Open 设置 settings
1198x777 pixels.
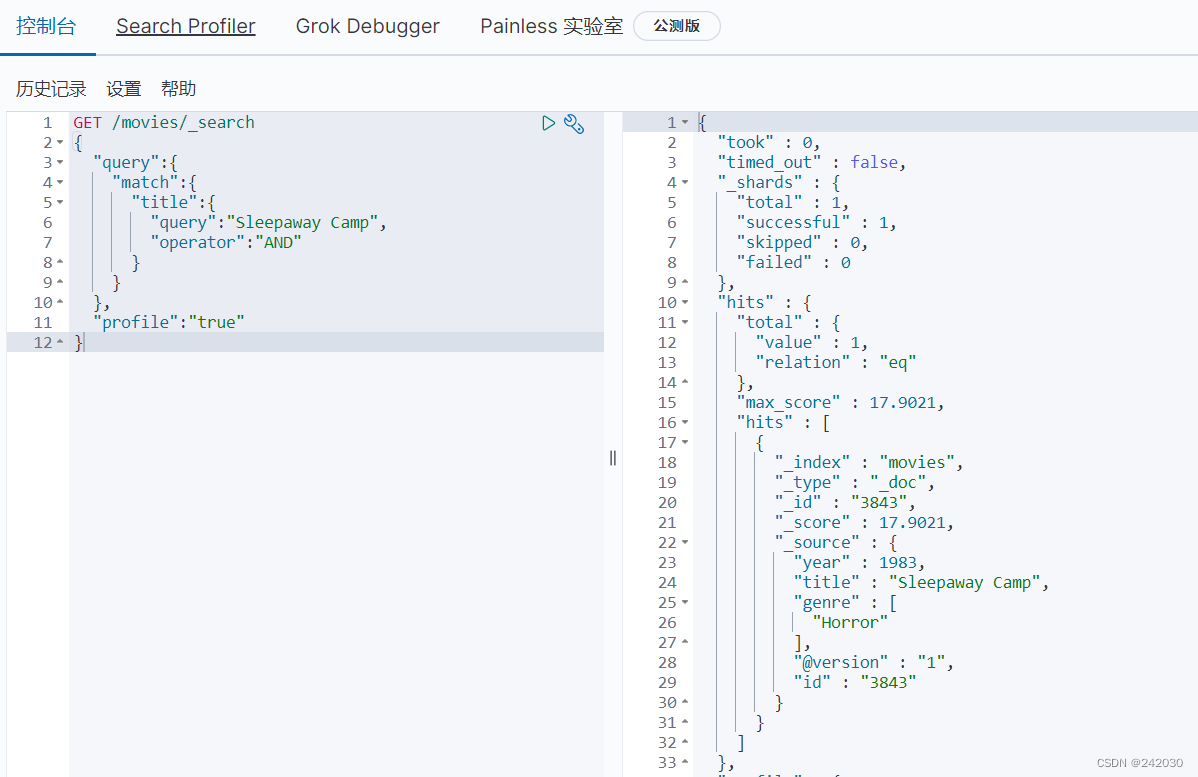[124, 89]
